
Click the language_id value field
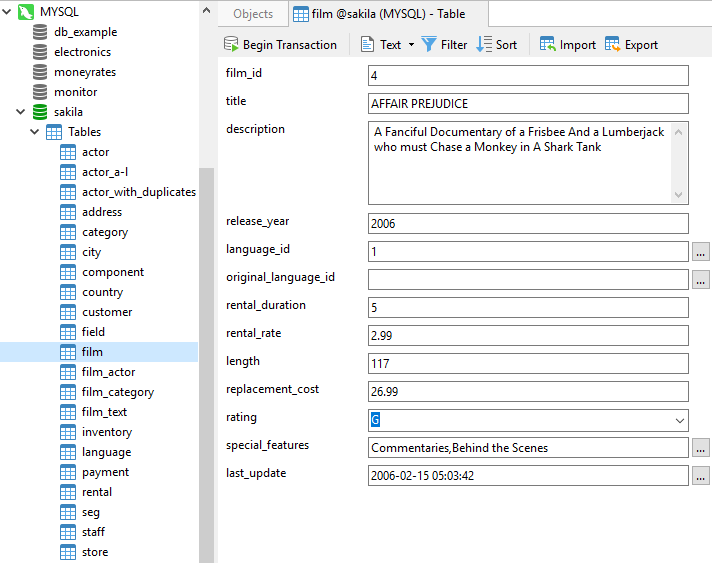[x=528, y=252]
